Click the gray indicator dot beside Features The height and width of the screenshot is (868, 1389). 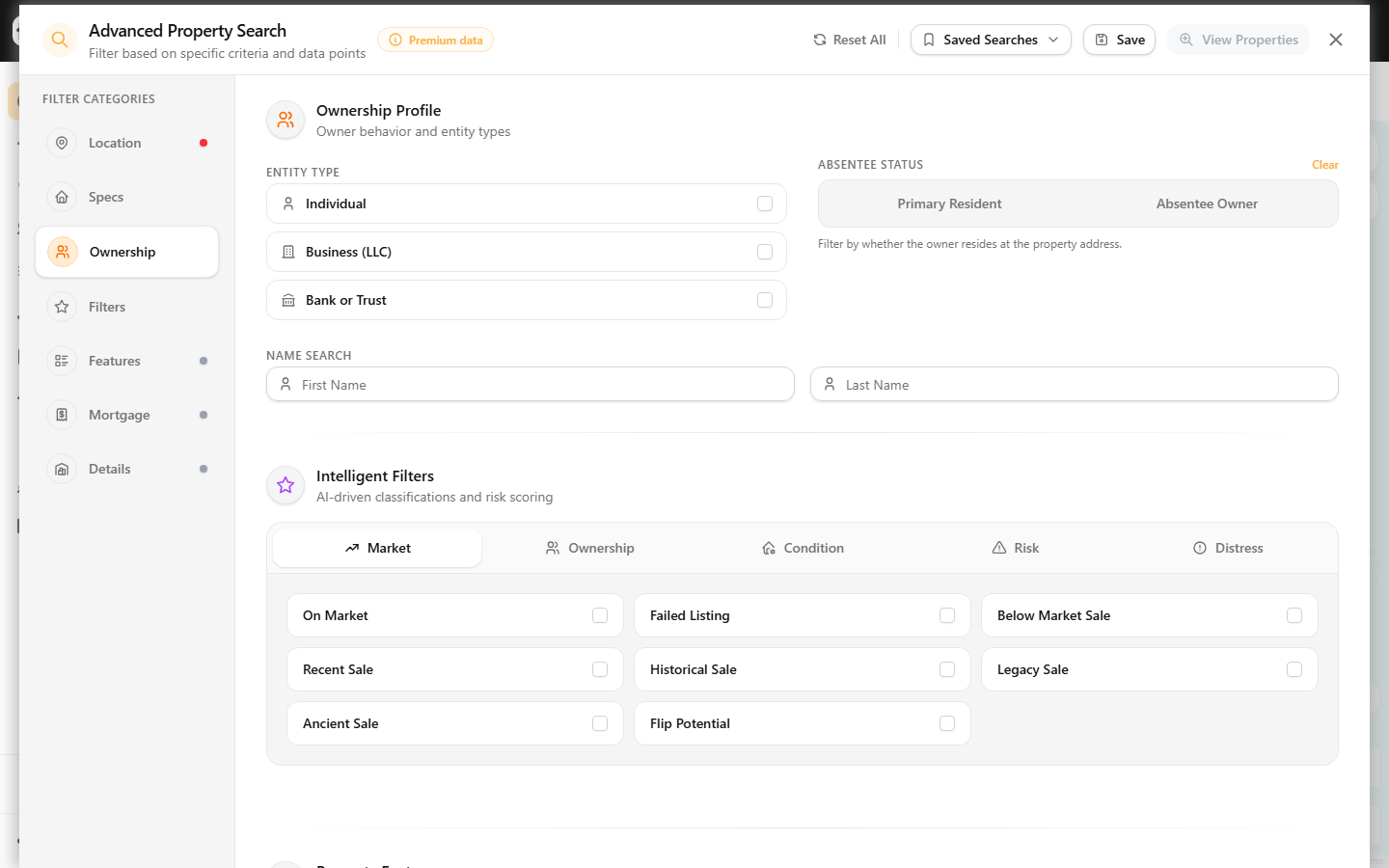coord(204,361)
